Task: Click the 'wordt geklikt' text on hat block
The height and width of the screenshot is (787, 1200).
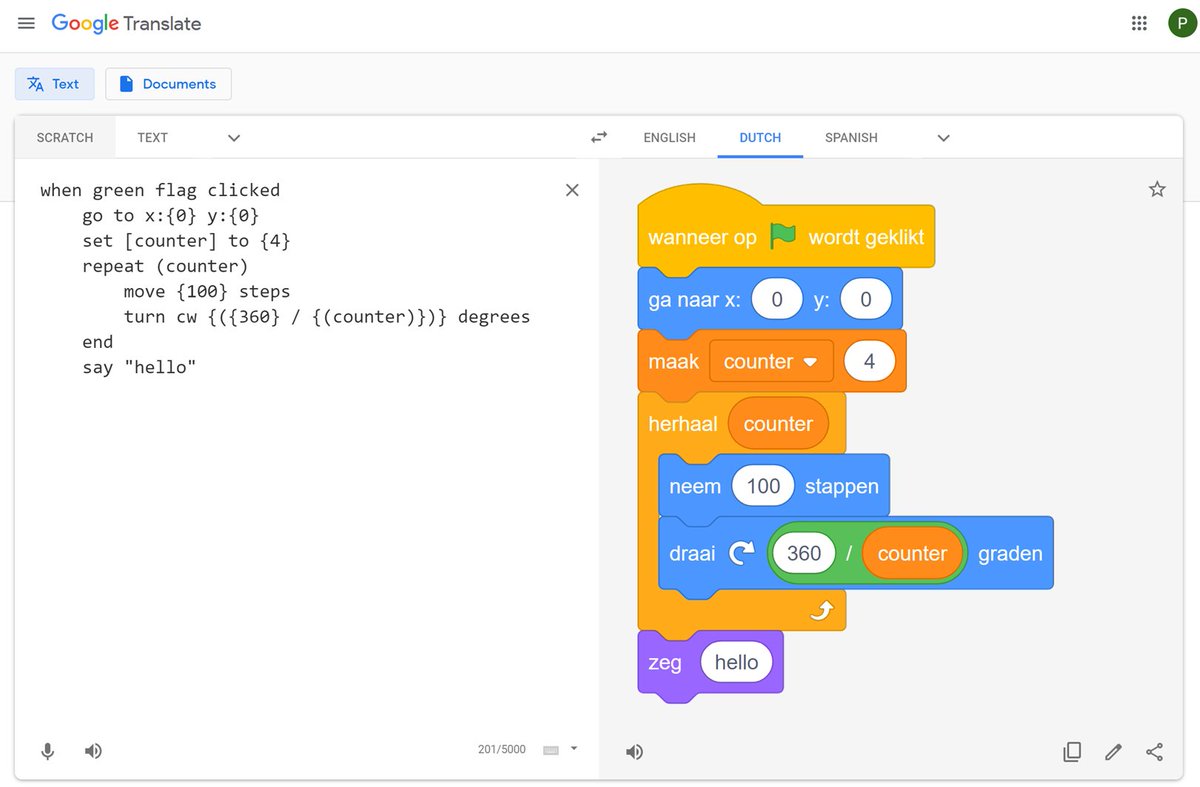Action: 866,238
